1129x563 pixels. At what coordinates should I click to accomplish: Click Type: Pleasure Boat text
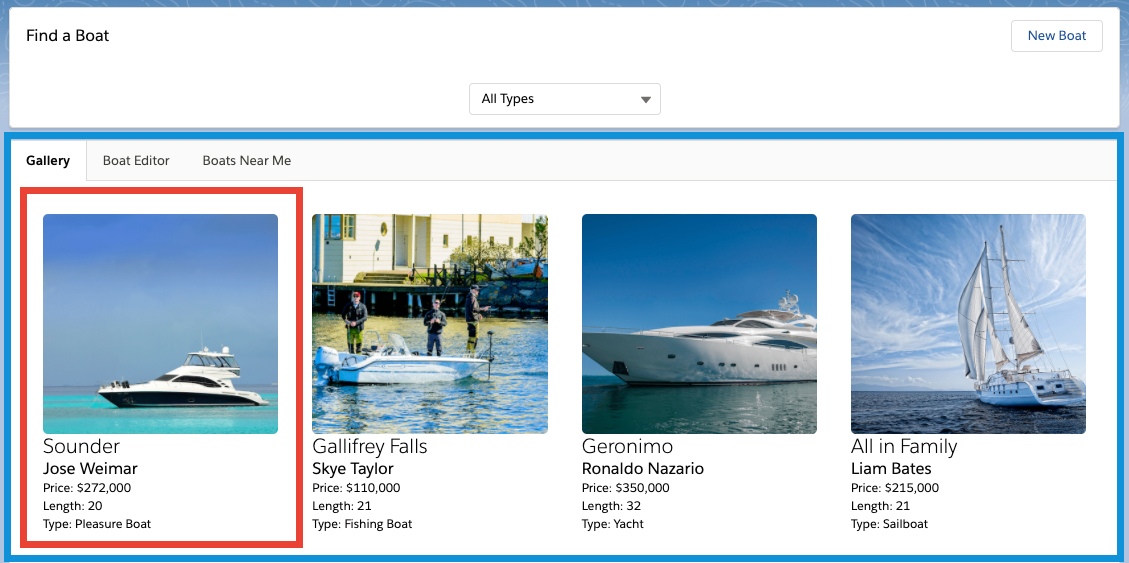tap(97, 524)
